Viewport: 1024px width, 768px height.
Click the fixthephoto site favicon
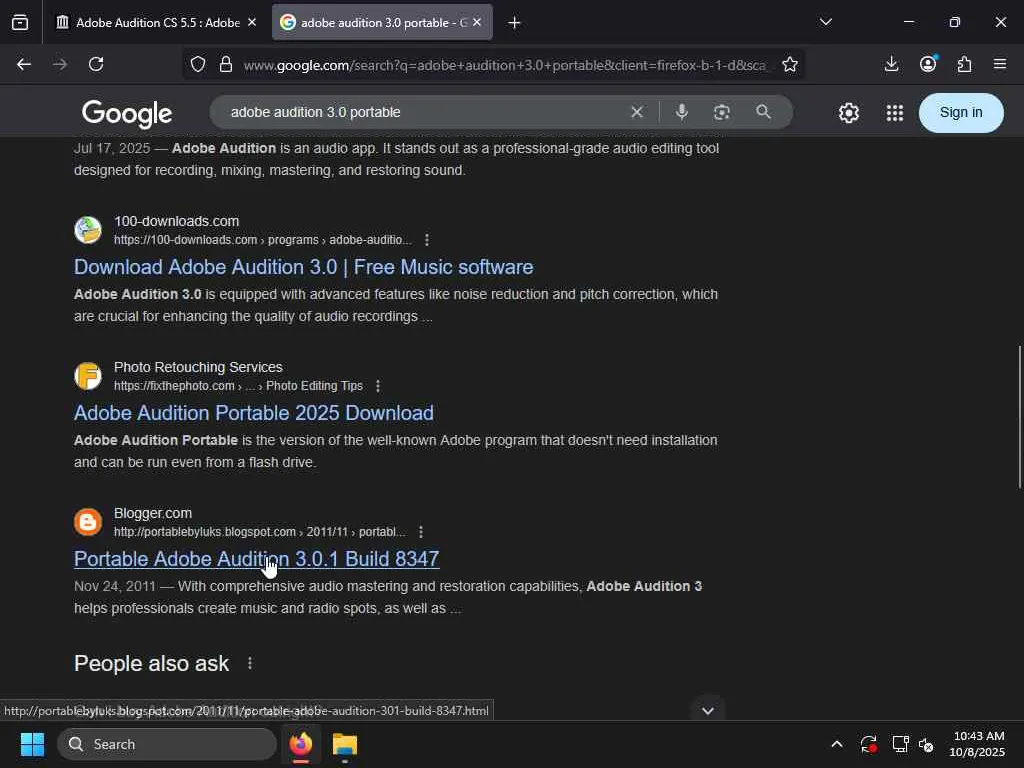point(88,376)
